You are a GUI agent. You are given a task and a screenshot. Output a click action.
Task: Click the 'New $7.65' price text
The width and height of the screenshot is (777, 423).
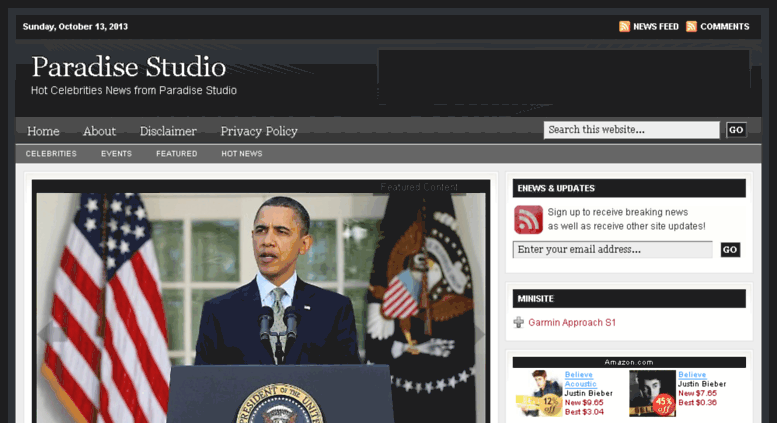tap(697, 393)
